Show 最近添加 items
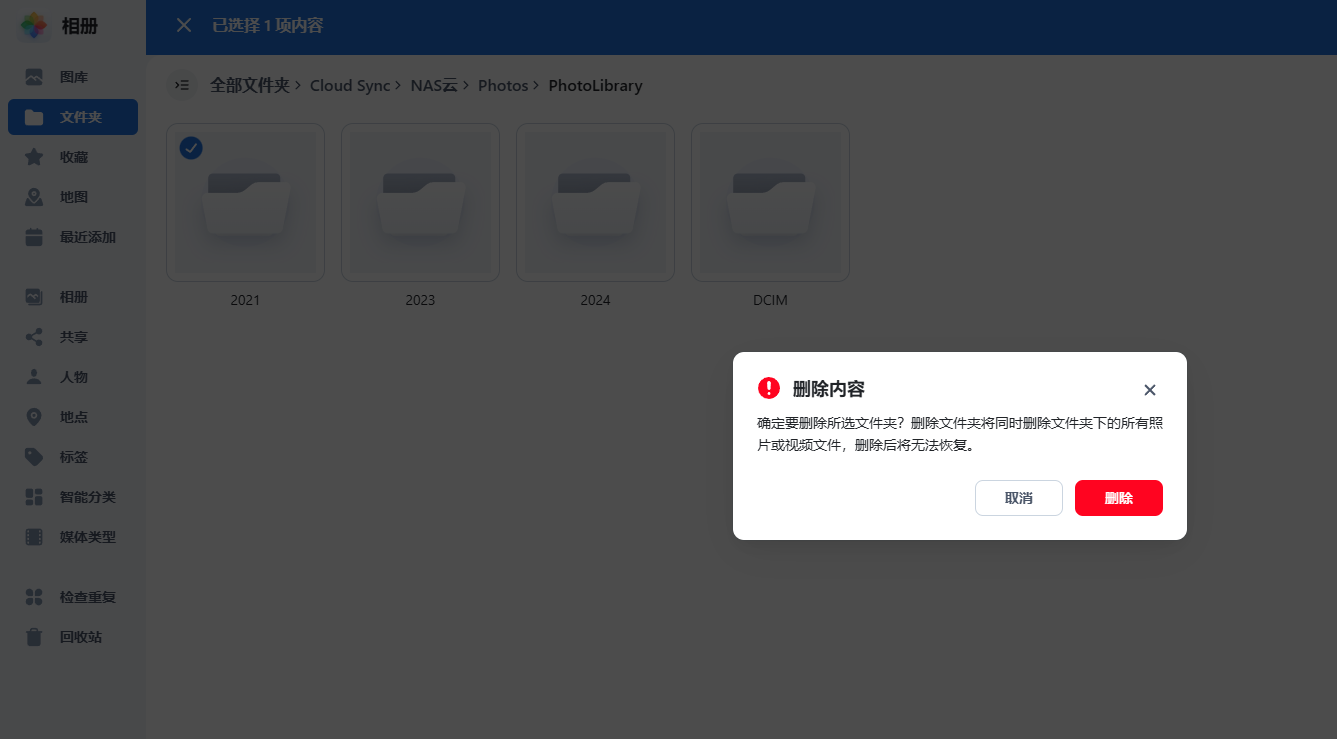 pyautogui.click(x=73, y=237)
